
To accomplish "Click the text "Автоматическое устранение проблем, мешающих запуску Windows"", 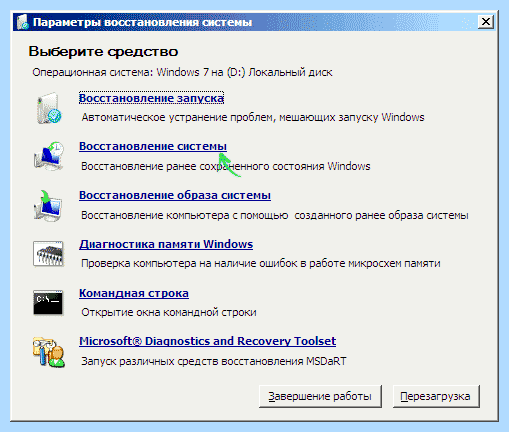I will [x=253, y=117].
